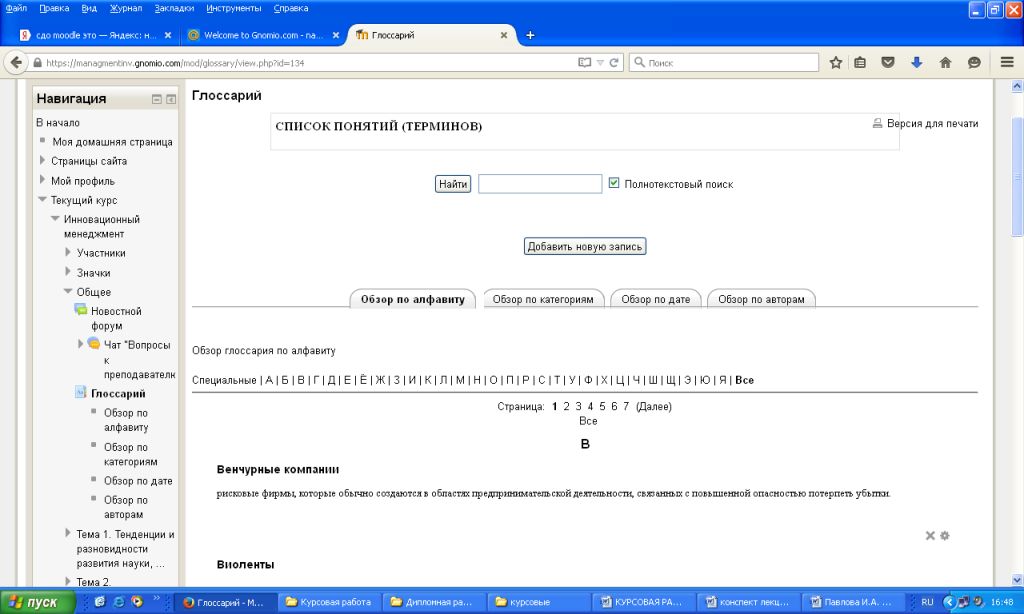
Task: Open the Инструменты menu
Action: [x=234, y=8]
